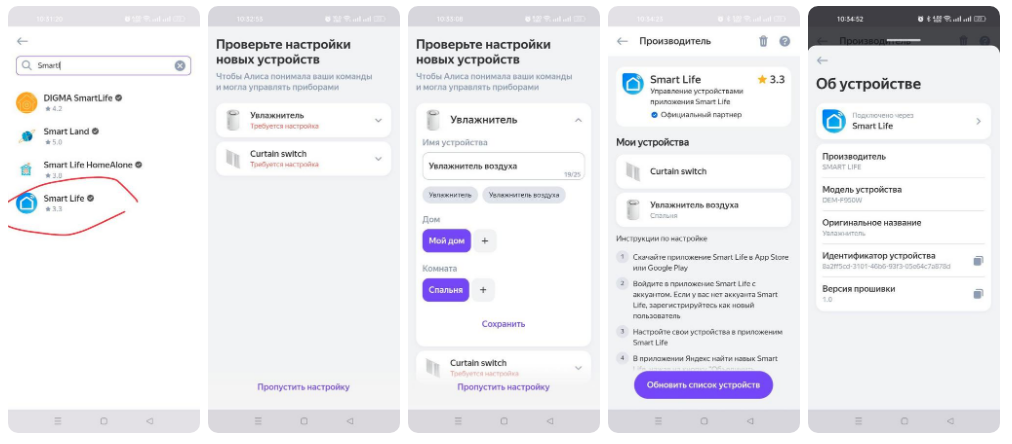Copy the firmware version value

click(x=978, y=294)
